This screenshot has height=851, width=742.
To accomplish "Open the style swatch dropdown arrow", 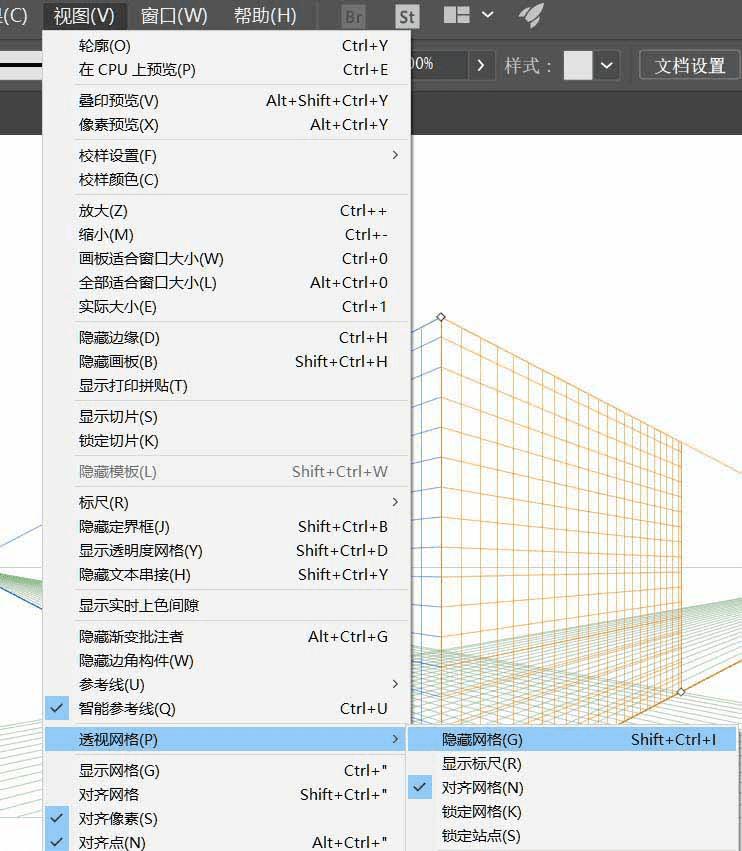I will (x=606, y=66).
